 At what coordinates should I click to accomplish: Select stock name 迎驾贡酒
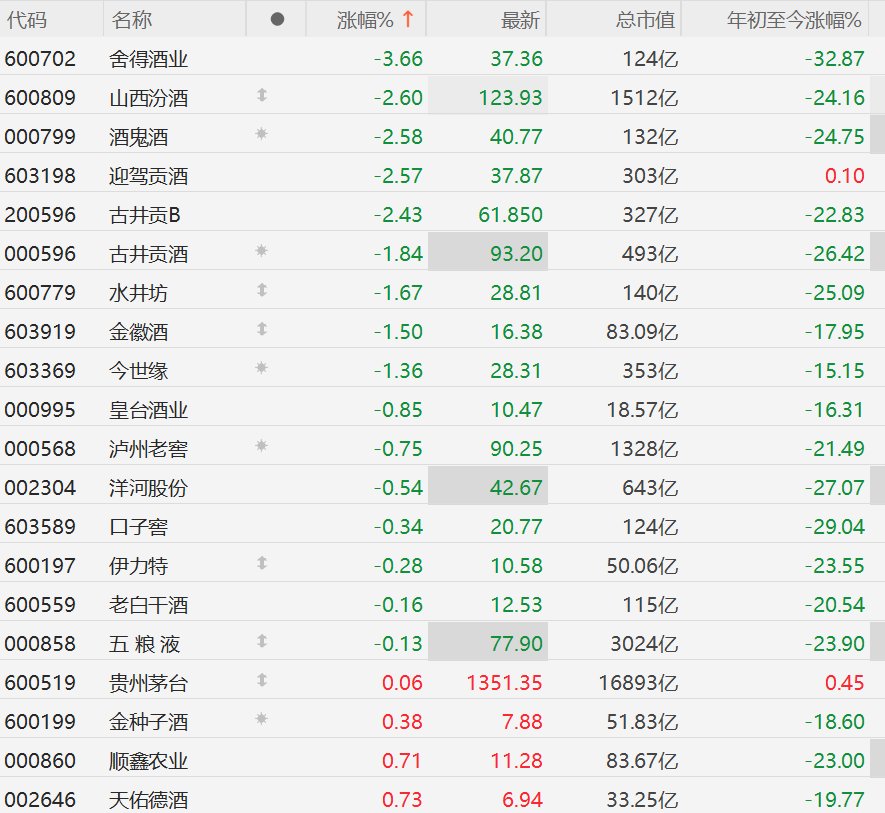click(148, 176)
